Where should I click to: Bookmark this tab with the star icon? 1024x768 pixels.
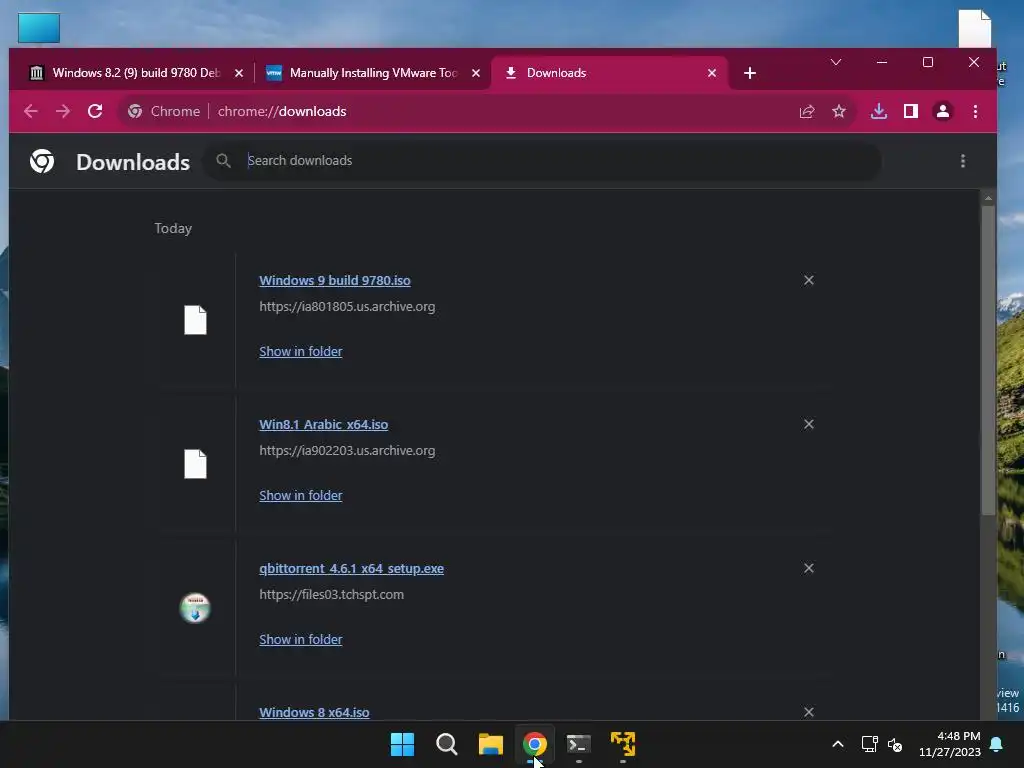pos(839,112)
